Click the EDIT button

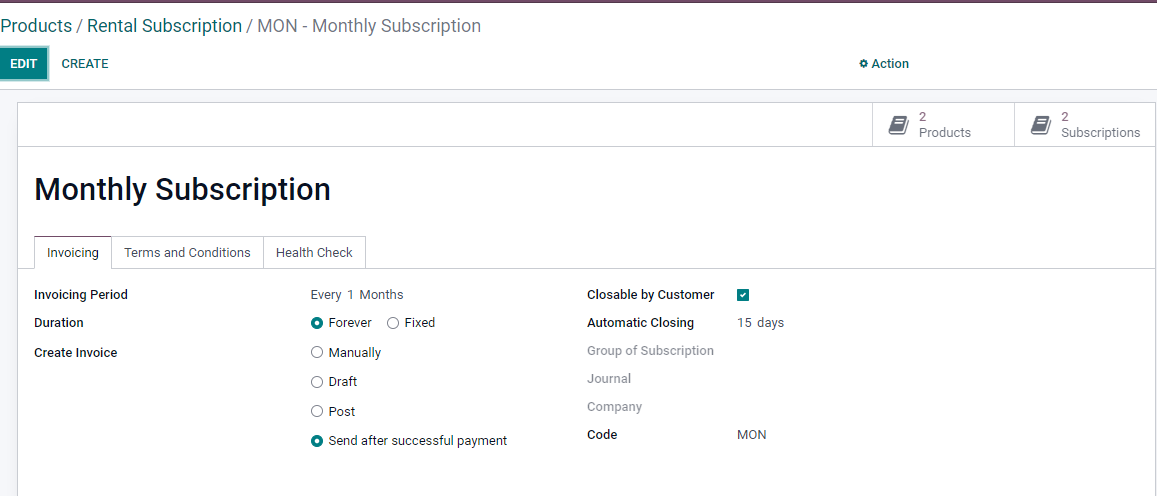tap(24, 63)
